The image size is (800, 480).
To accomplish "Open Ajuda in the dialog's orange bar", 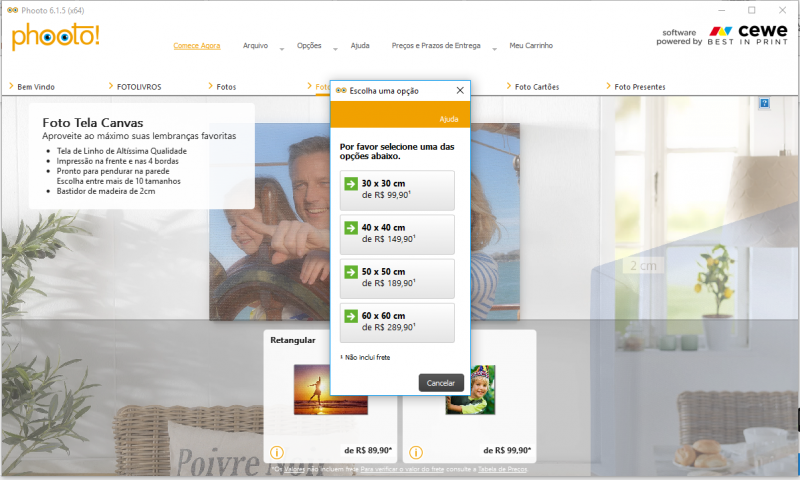I will [x=449, y=119].
